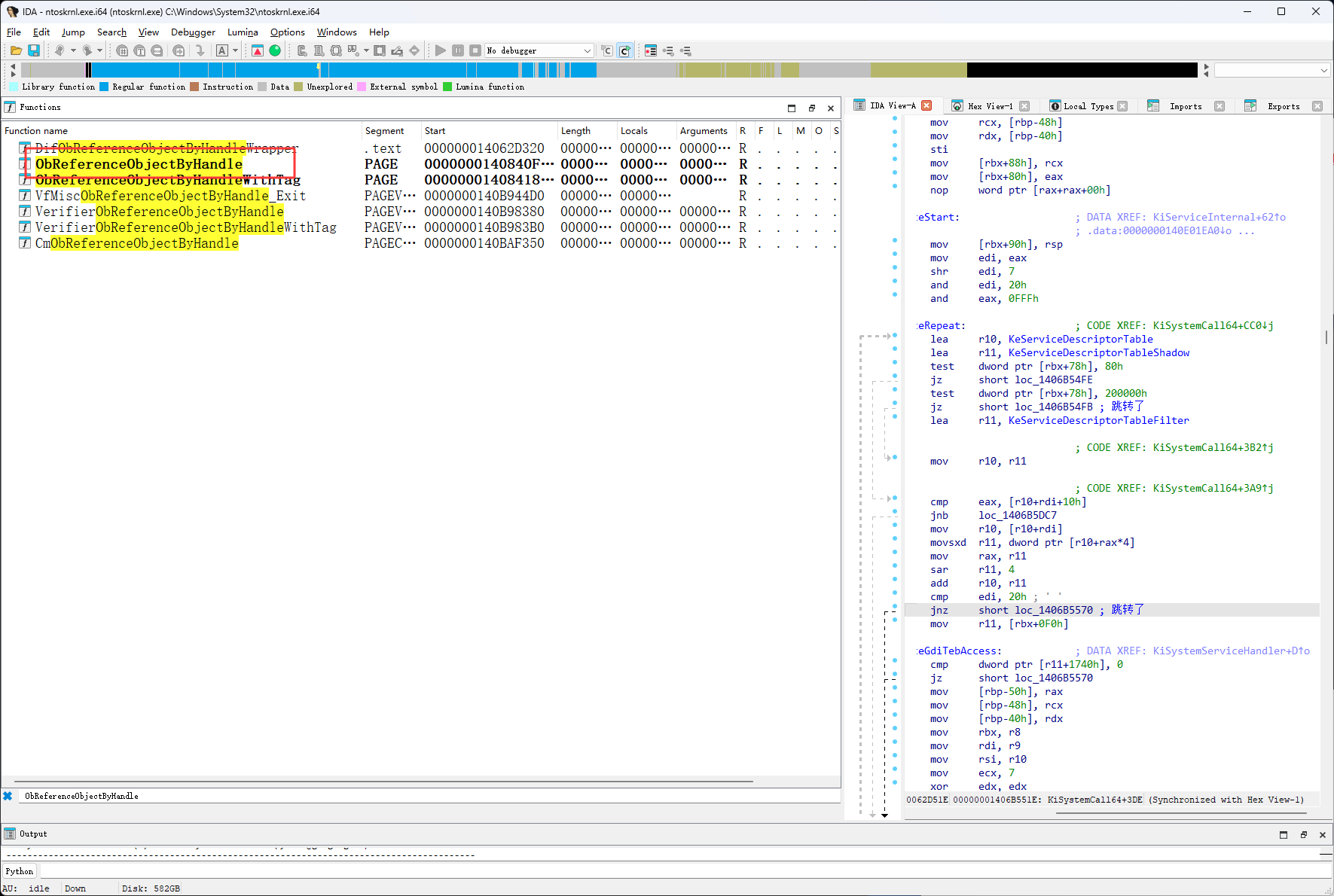The width and height of the screenshot is (1334, 896).
Task: Click the highlighted C decompile icon
Action: [x=624, y=50]
